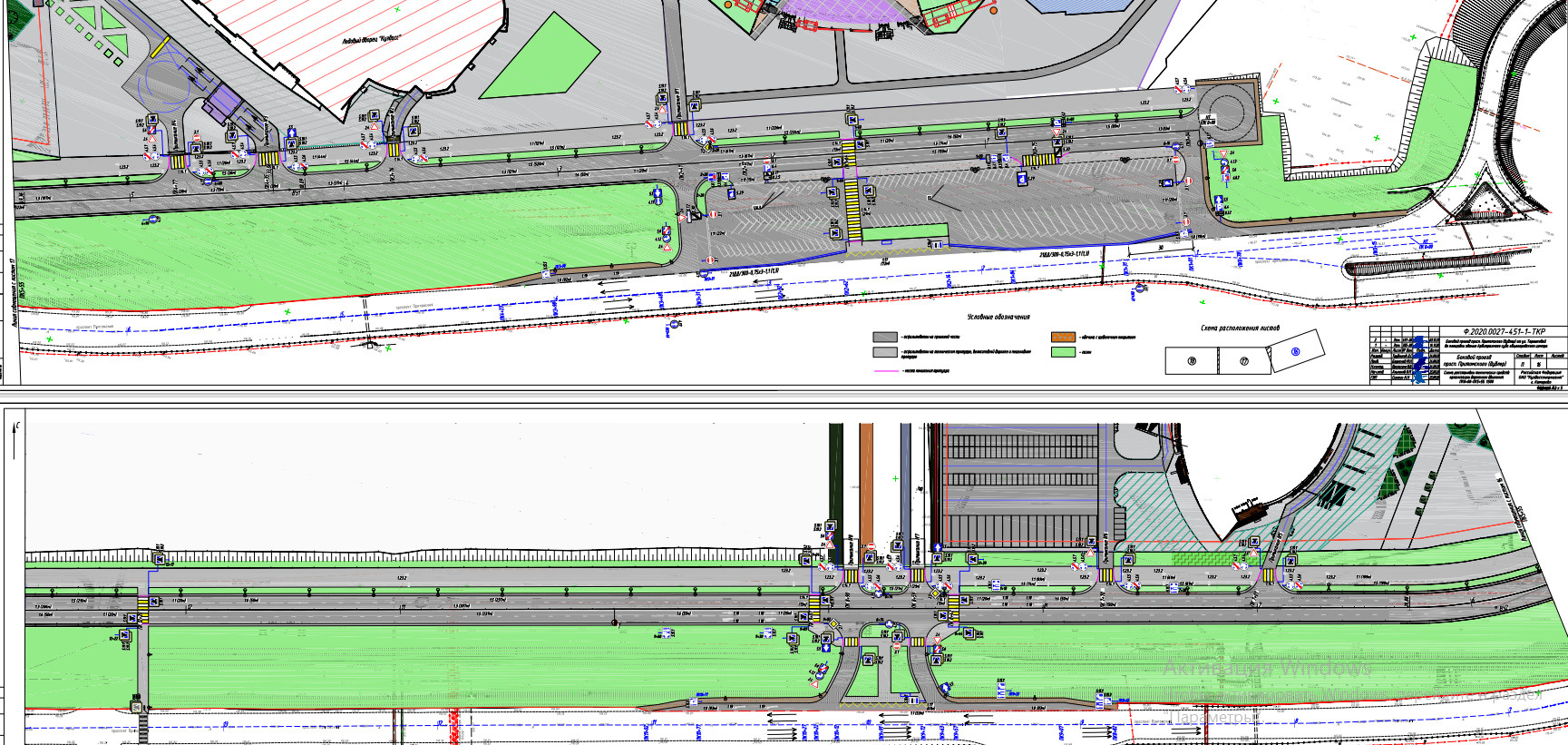Select the 'Схема расположения листов' heading
This screenshot has height=745, width=1568.
[1240, 328]
